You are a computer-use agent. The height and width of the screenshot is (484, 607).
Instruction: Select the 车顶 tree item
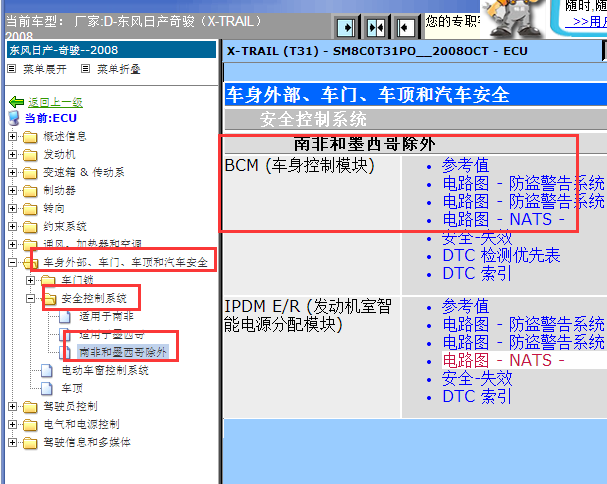tap(72, 388)
